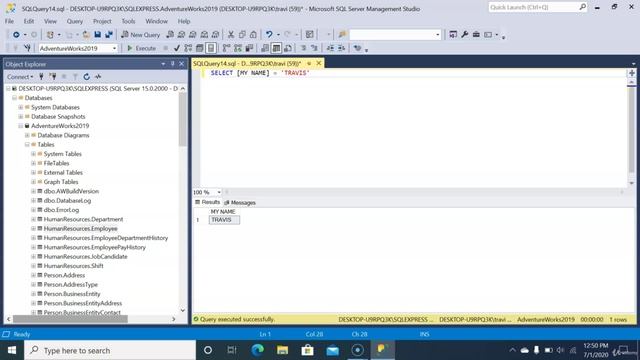
Task: Expand the System Databases node
Action: click(x=21, y=107)
